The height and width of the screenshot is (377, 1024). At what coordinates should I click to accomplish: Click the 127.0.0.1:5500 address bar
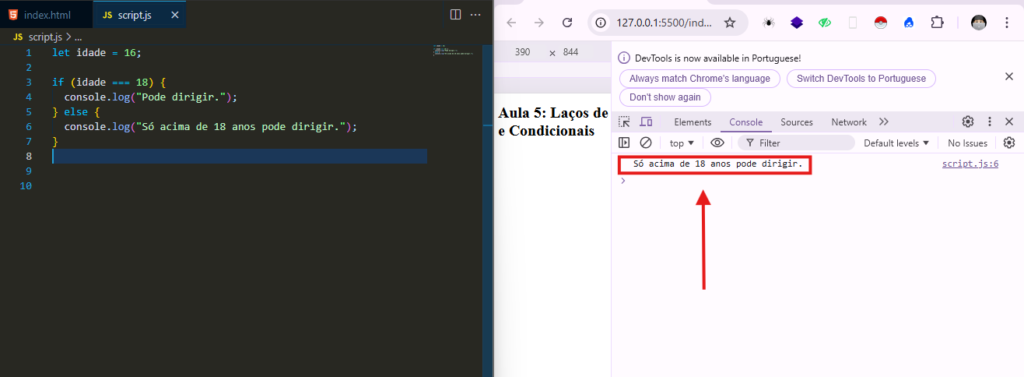coord(664,23)
